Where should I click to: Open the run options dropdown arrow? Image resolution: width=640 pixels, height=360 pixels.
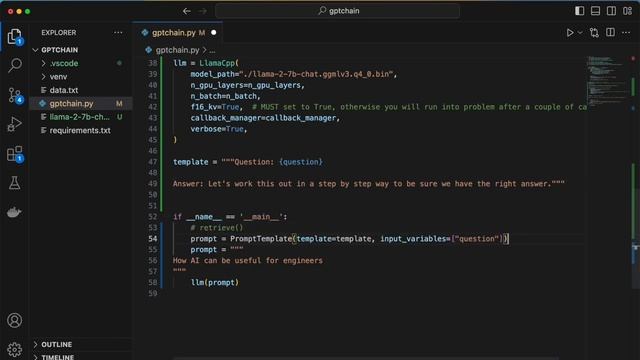click(x=580, y=33)
